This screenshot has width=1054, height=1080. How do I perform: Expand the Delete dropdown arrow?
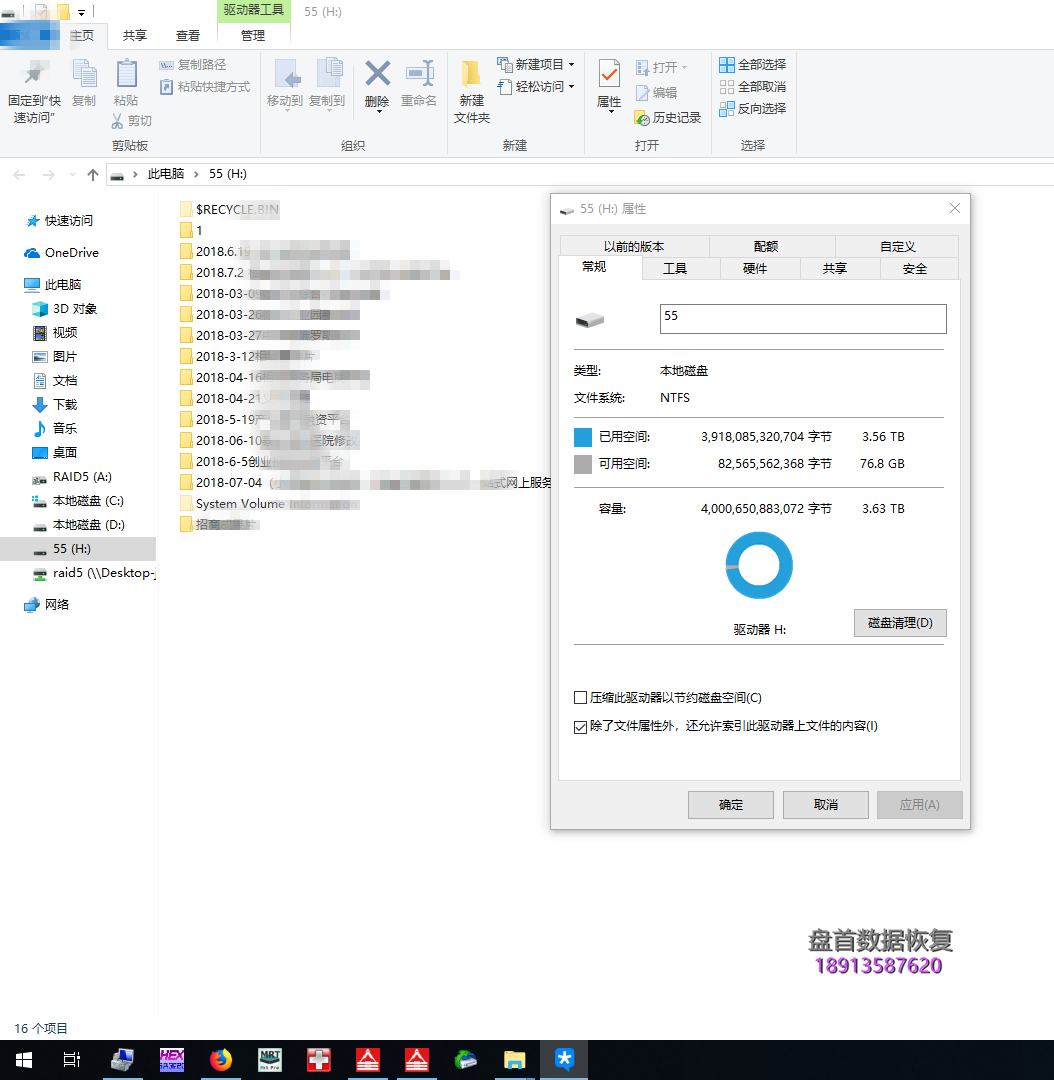coord(378,110)
